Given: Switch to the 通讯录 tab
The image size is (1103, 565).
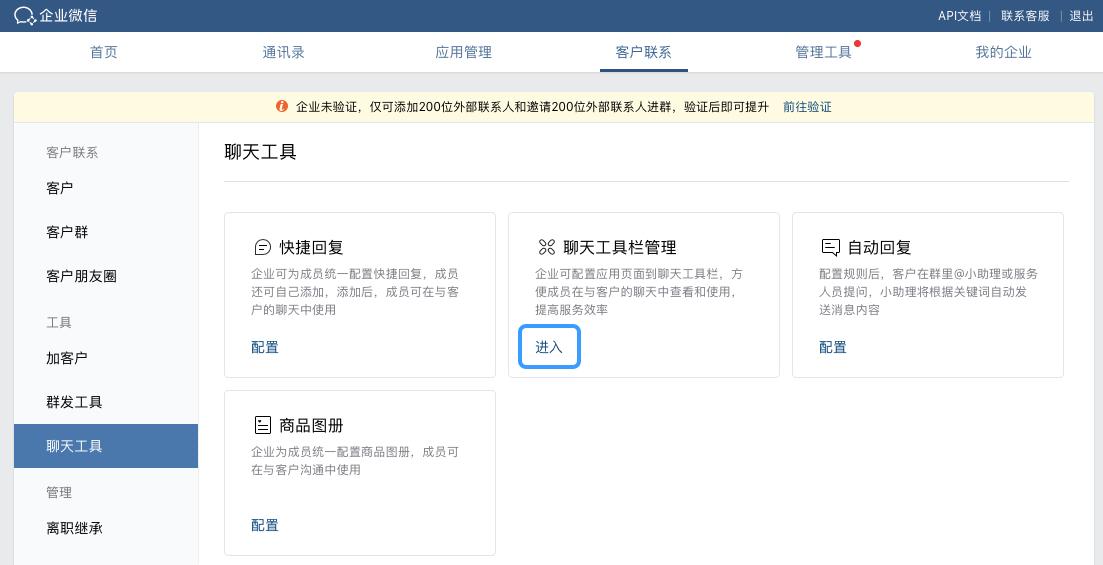Looking at the screenshot, I should coord(283,52).
